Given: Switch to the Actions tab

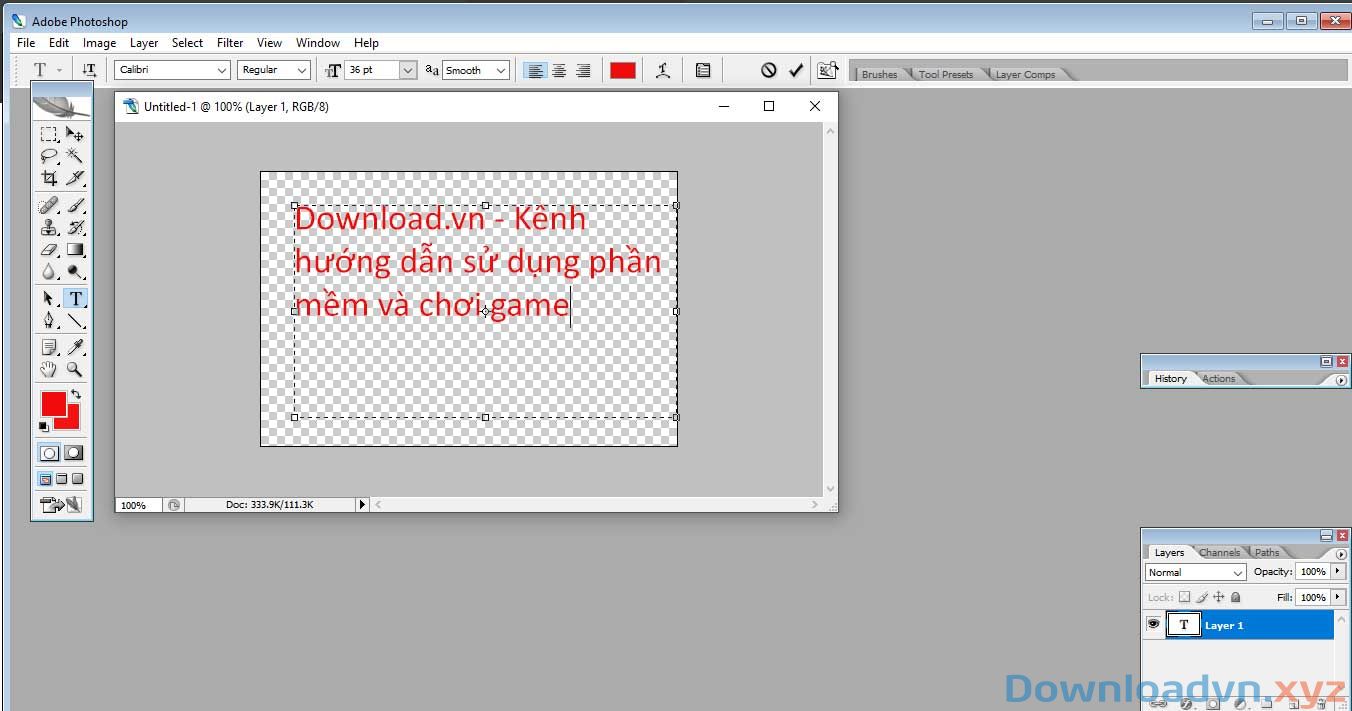Looking at the screenshot, I should click(1219, 378).
